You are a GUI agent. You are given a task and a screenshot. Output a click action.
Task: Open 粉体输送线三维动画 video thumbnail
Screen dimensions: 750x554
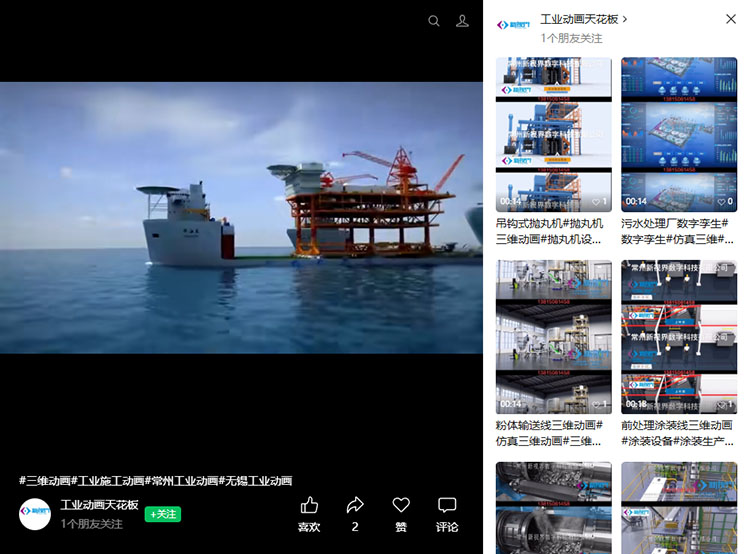(553, 337)
